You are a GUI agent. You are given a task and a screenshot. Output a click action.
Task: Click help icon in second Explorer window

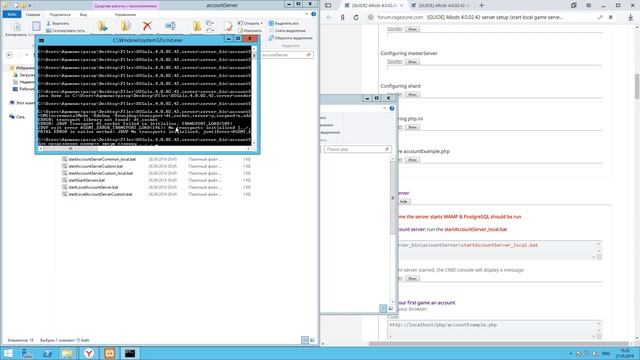(x=392, y=108)
